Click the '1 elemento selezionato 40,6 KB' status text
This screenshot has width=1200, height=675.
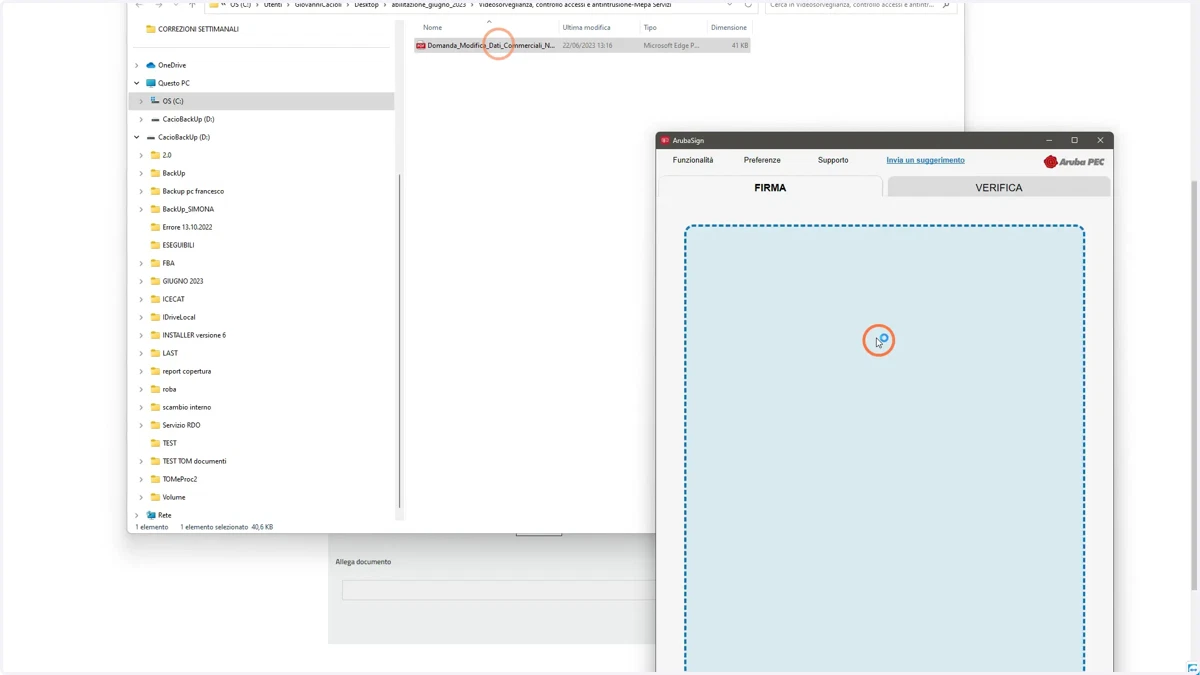[x=226, y=527]
